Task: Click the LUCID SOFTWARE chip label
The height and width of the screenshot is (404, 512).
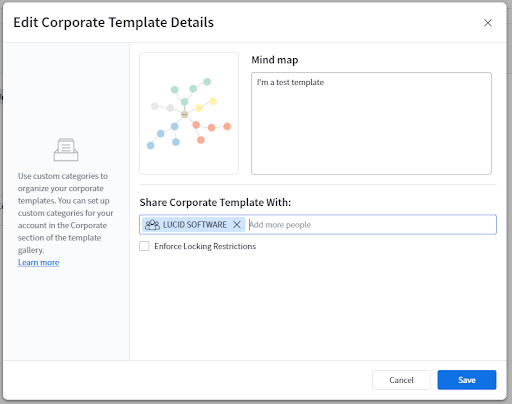Action: click(x=195, y=225)
